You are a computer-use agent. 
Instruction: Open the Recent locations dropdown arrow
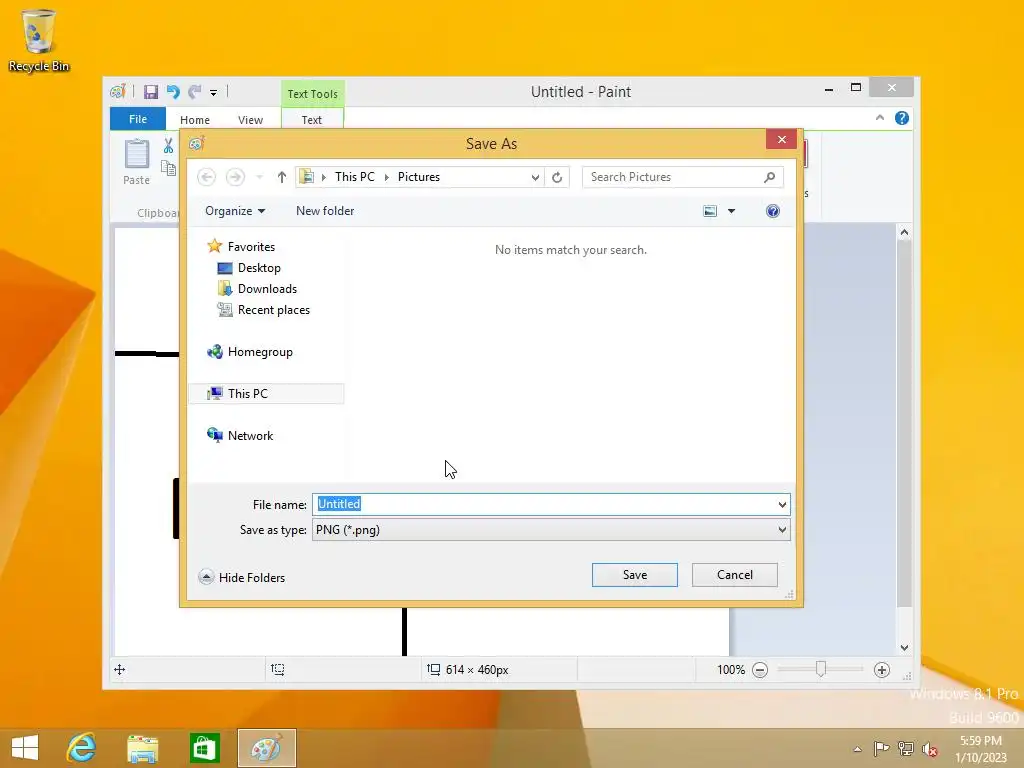click(x=259, y=177)
